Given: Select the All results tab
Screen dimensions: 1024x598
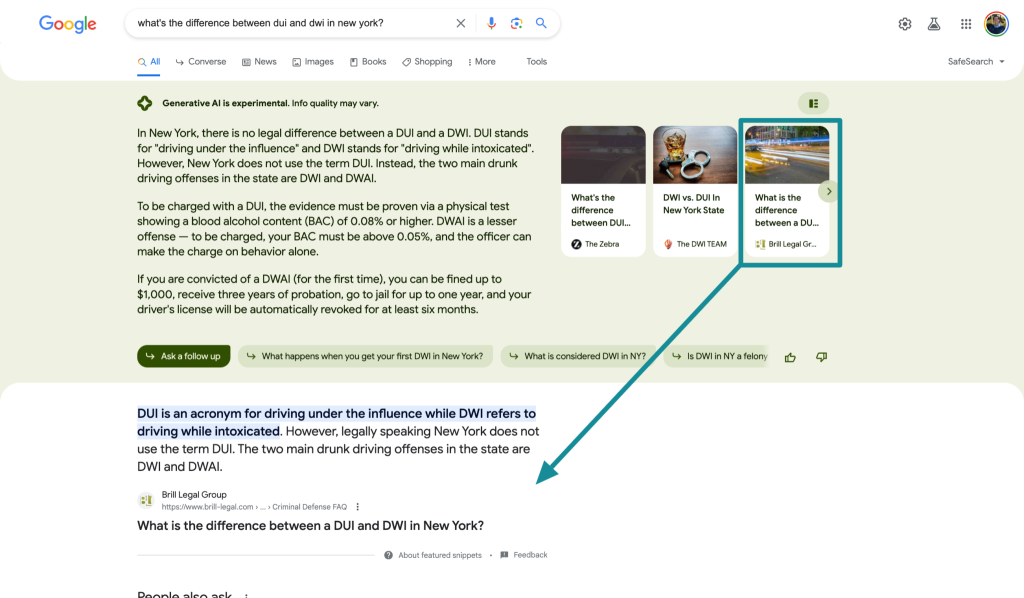Looking at the screenshot, I should pos(149,62).
